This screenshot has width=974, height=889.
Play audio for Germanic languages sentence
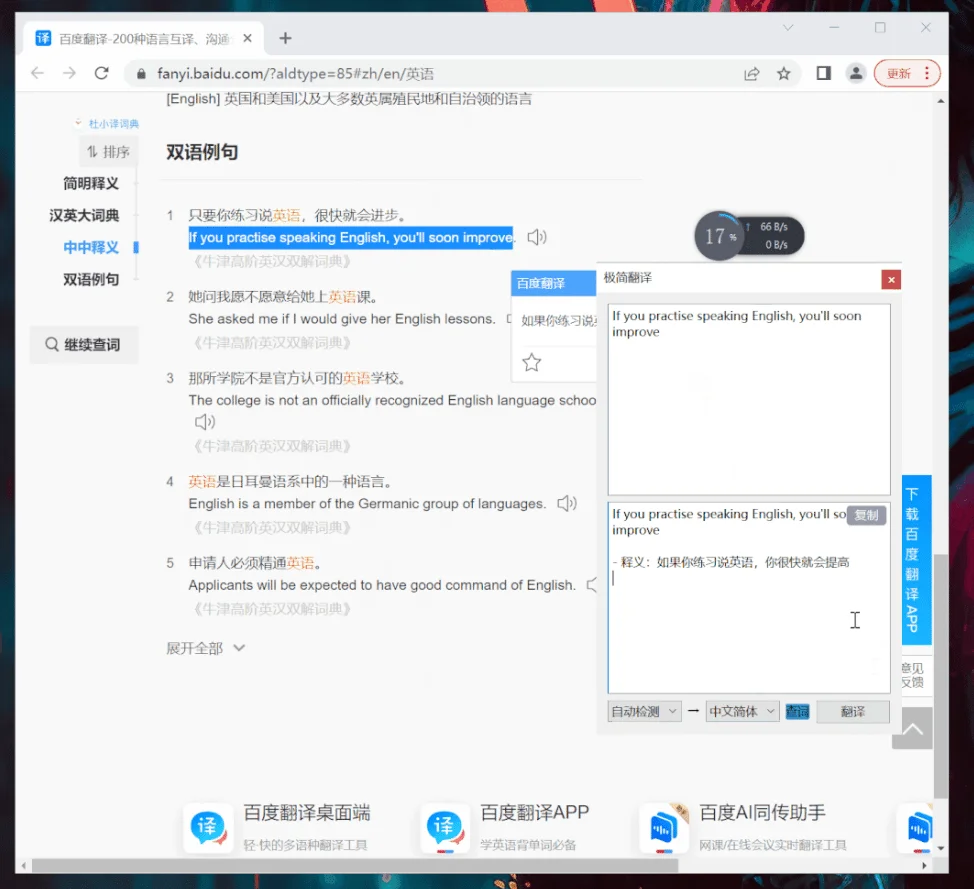[x=567, y=503]
